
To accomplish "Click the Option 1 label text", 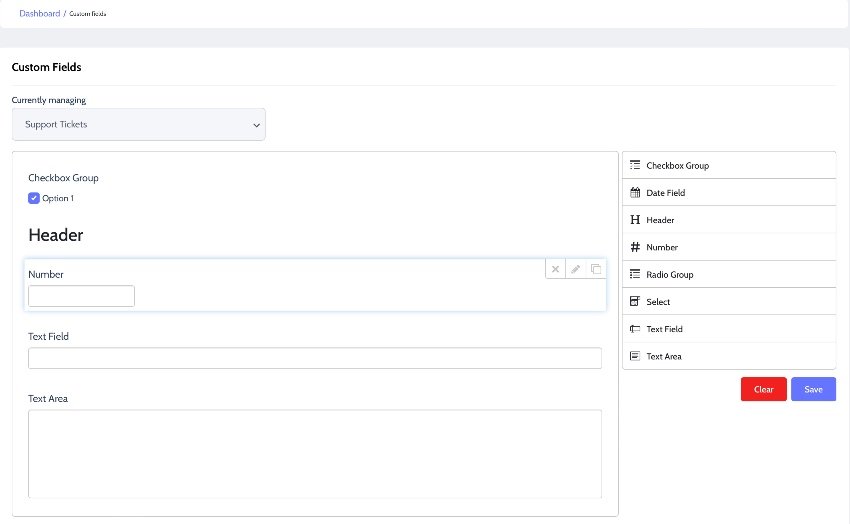I will click(x=58, y=198).
